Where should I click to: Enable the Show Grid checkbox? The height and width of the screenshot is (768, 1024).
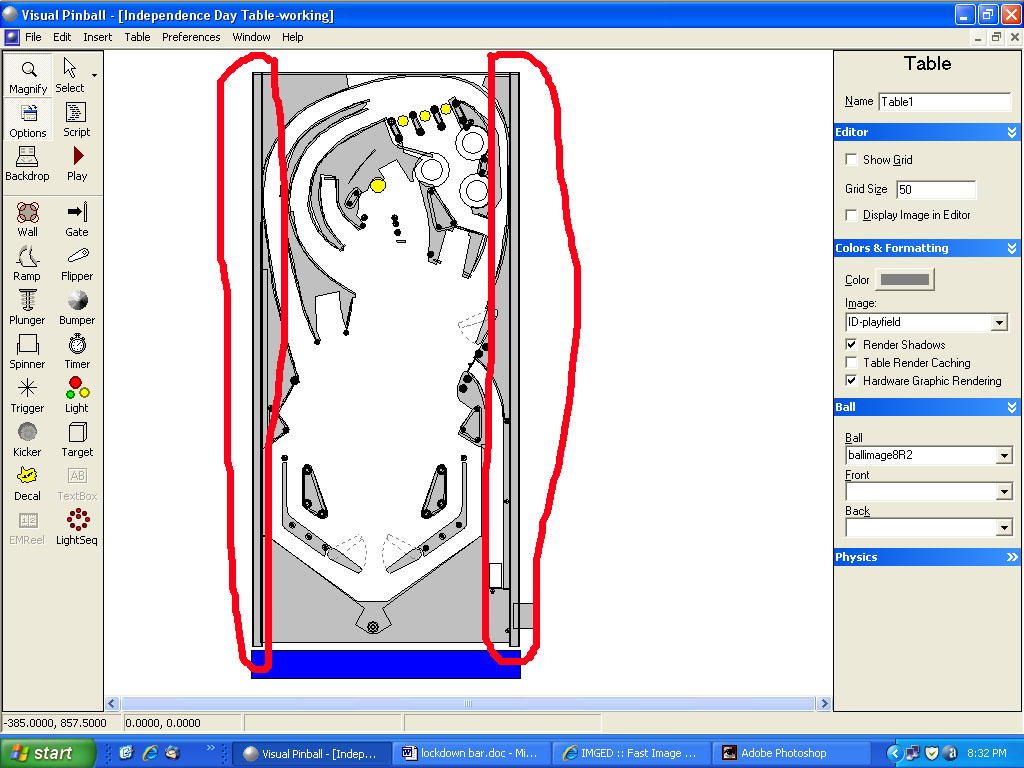(x=851, y=160)
